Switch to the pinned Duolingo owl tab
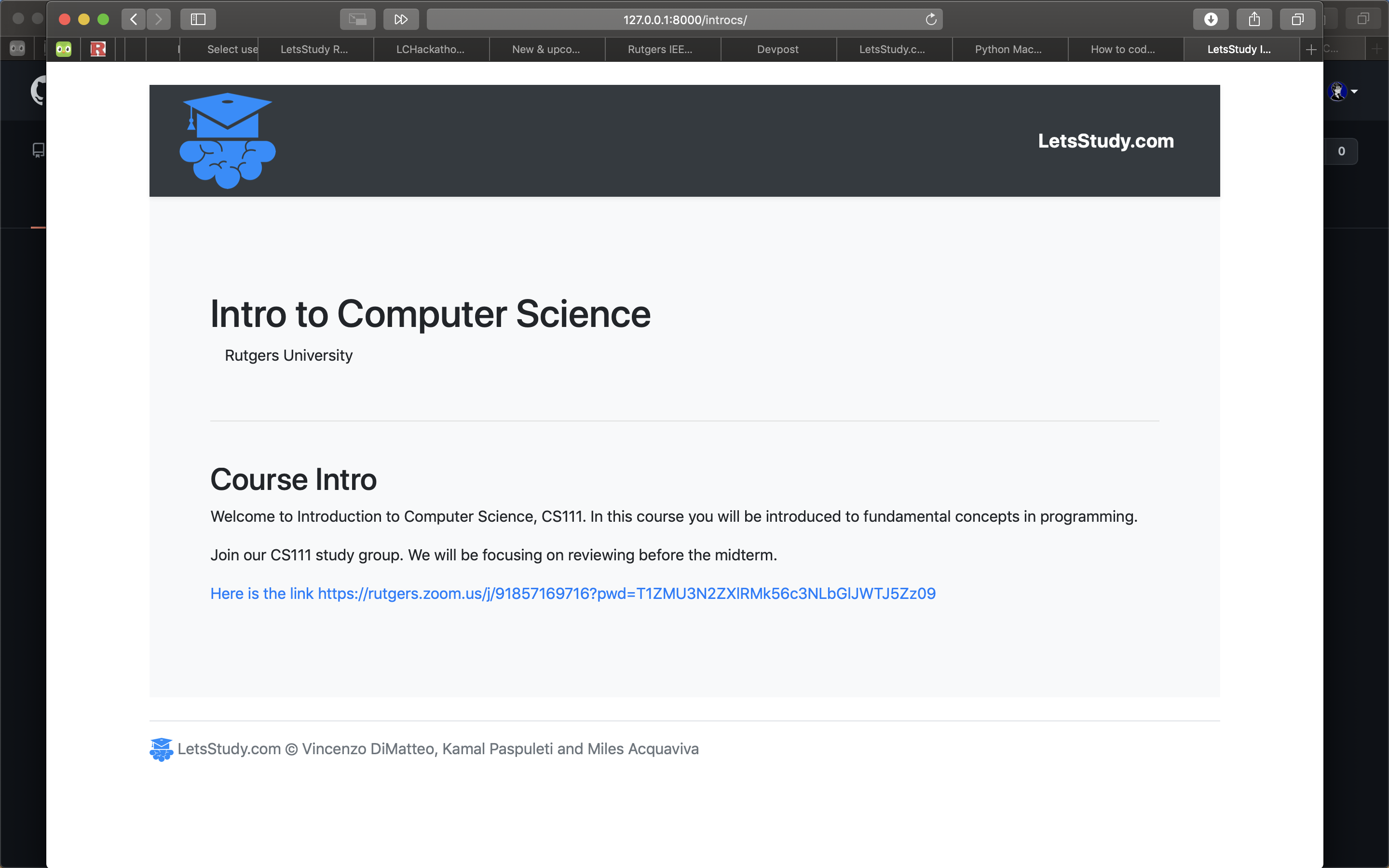The height and width of the screenshot is (868, 1389). (64, 49)
